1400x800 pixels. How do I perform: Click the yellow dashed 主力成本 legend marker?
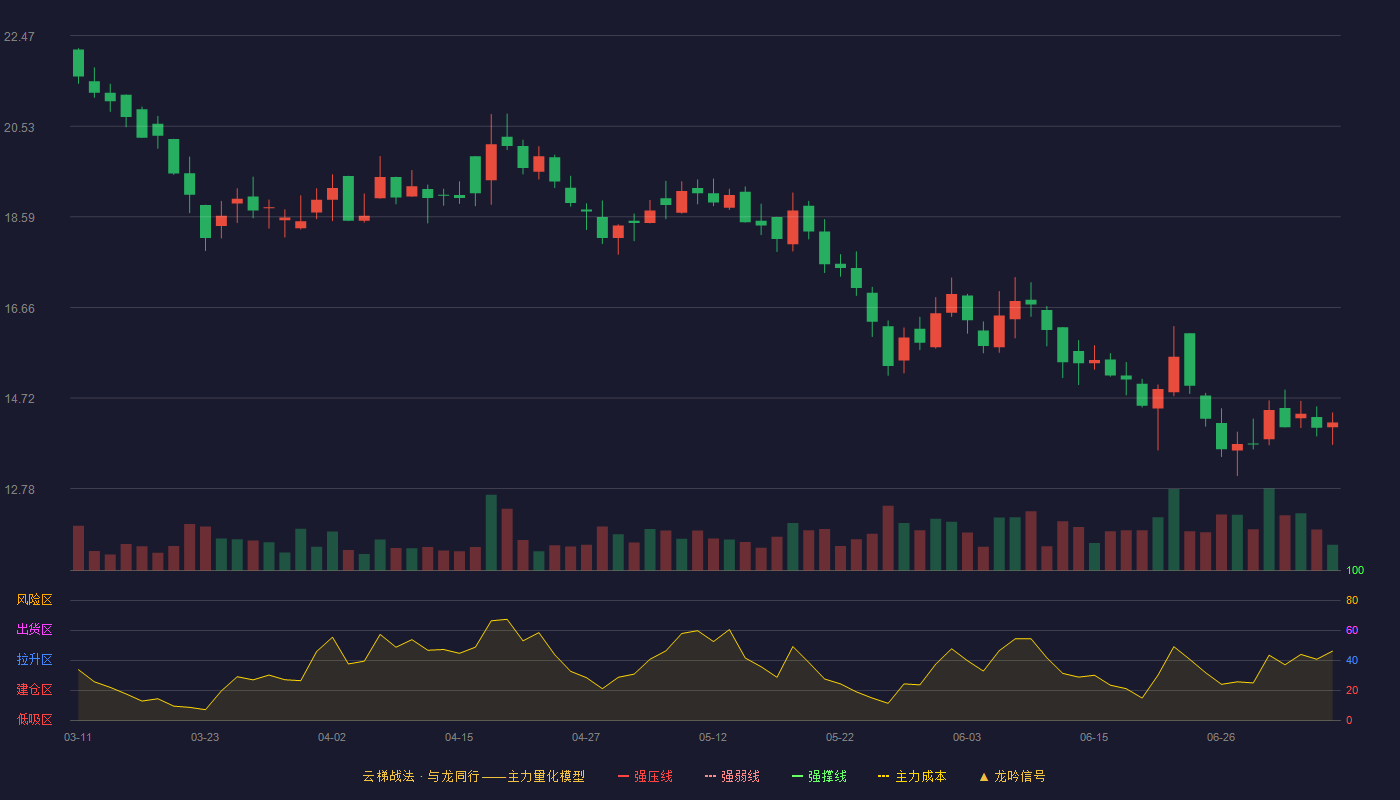tap(883, 776)
